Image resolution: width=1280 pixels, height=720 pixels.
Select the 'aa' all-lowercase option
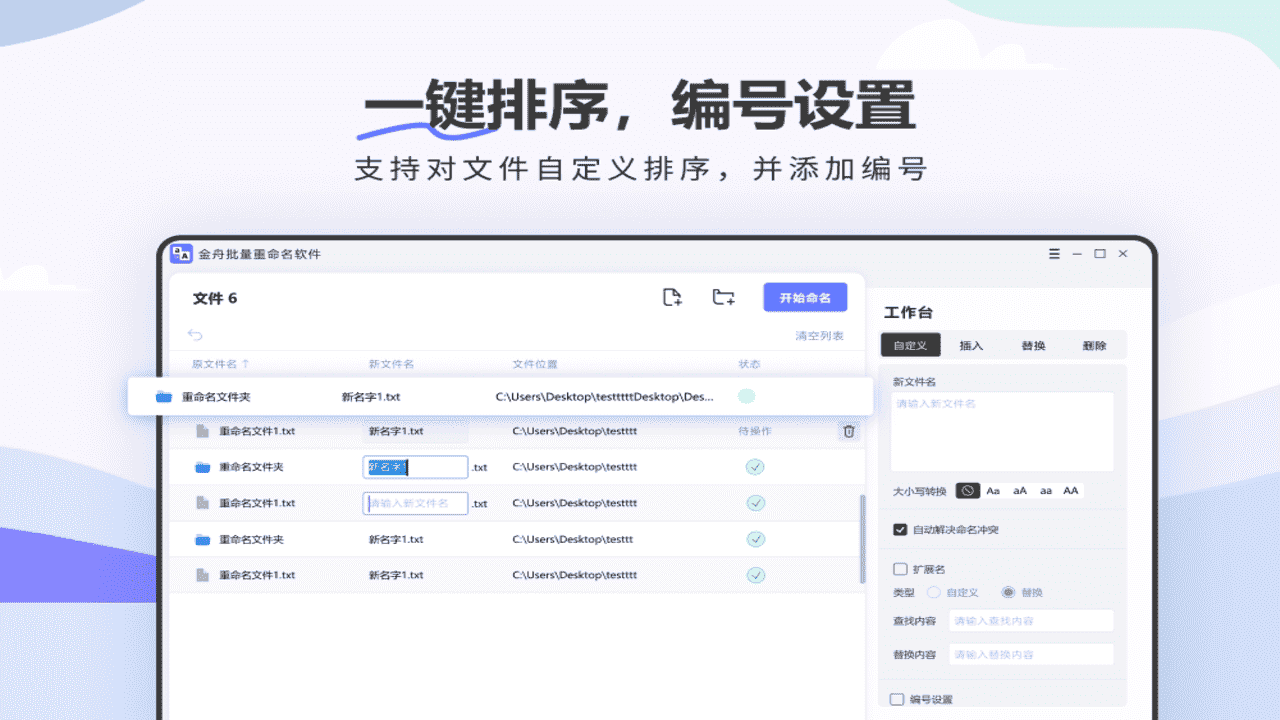point(1047,490)
